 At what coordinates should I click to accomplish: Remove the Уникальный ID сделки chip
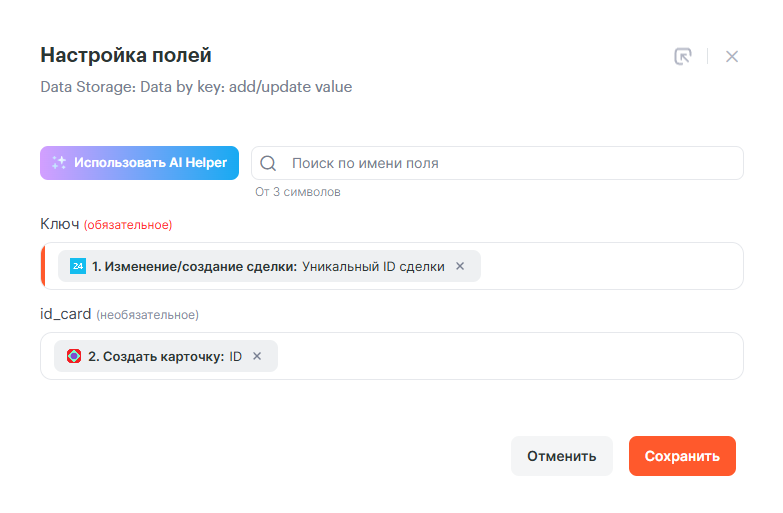click(460, 266)
